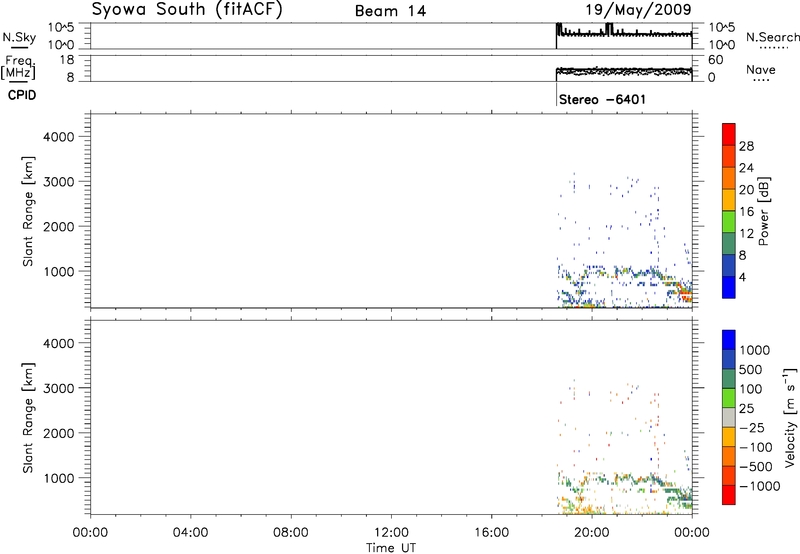The image size is (800, 554).
Task: Click the light green power swatch between 12 and 16
Action: click(729, 222)
